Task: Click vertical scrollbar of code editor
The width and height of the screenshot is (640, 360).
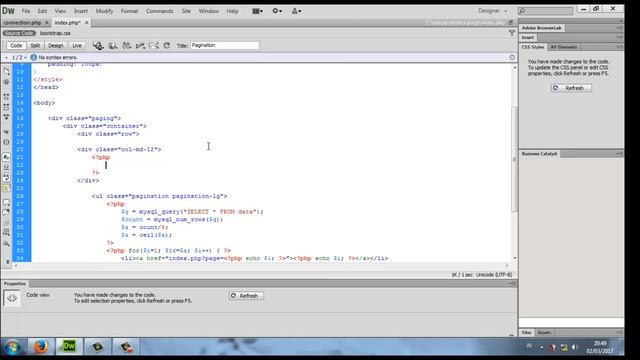Action: 514,159
